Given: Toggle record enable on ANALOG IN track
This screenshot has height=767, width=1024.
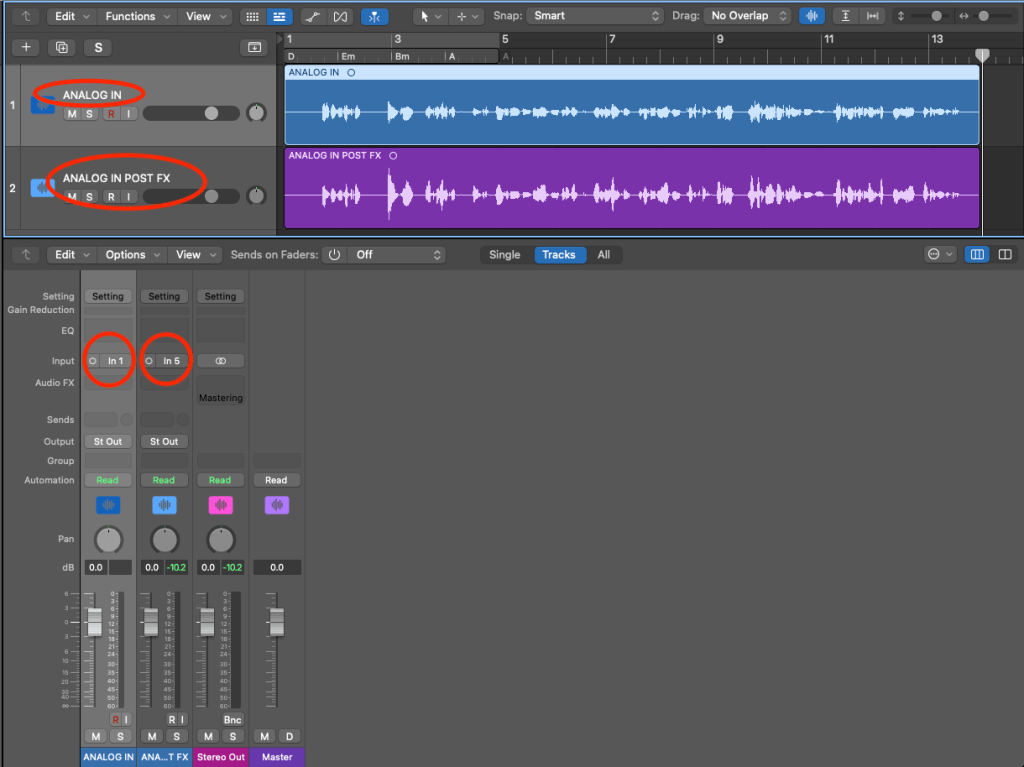Looking at the screenshot, I should 110,114.
